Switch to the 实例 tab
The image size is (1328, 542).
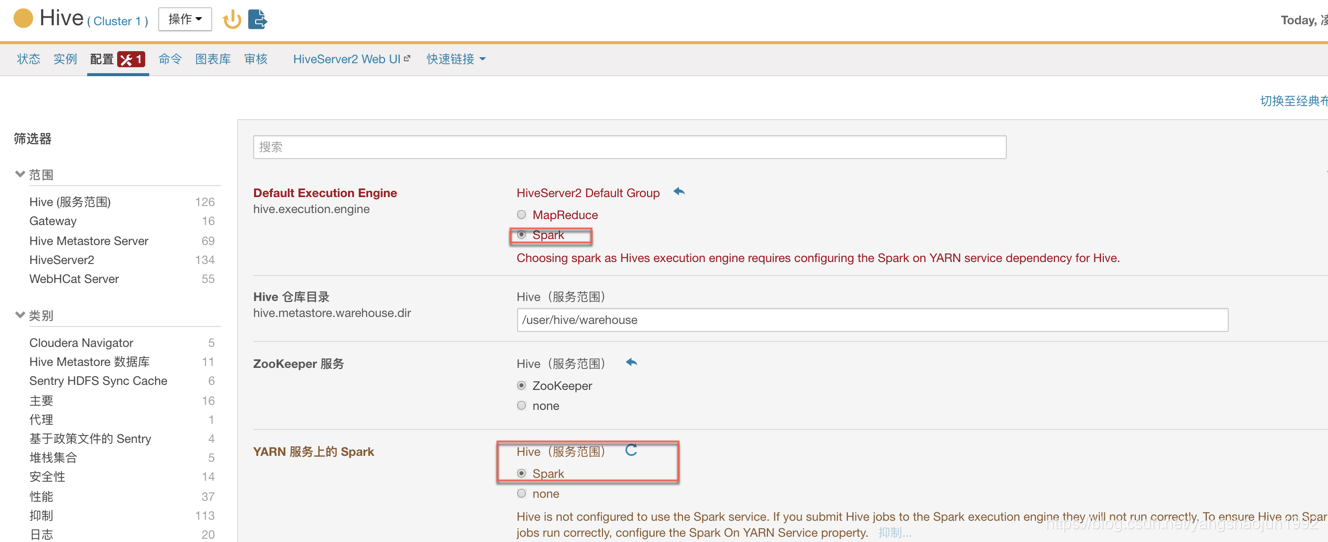[65, 59]
